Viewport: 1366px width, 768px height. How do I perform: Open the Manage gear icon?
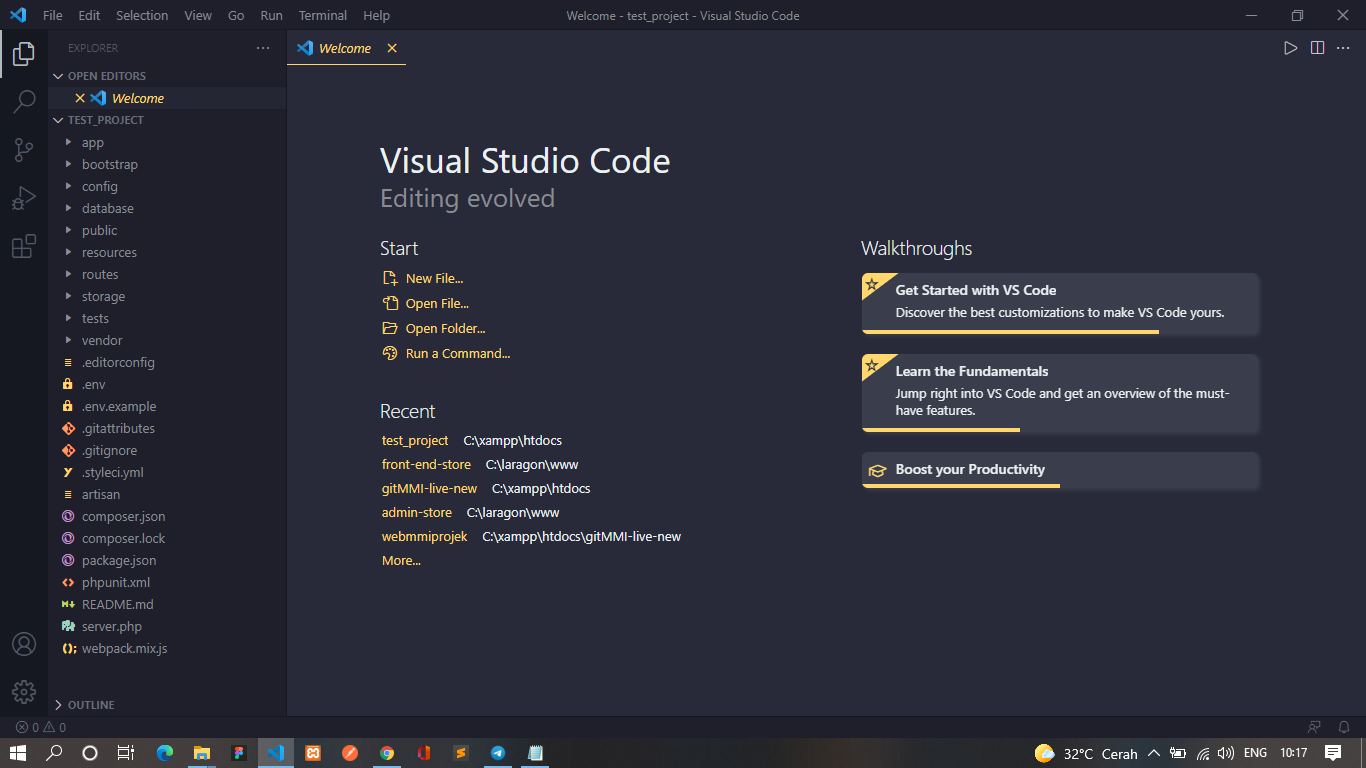click(x=24, y=692)
